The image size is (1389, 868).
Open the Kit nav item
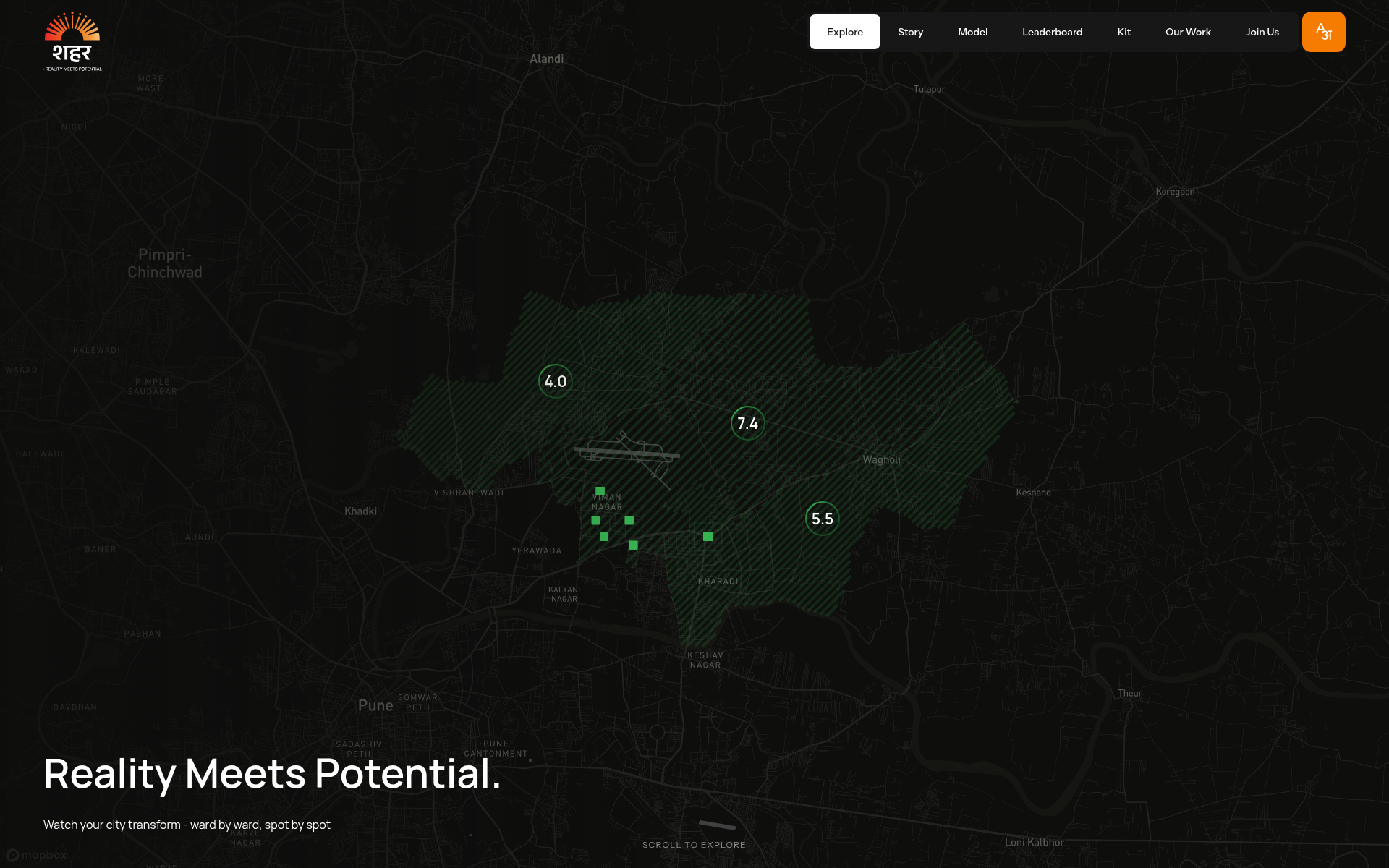(1123, 32)
